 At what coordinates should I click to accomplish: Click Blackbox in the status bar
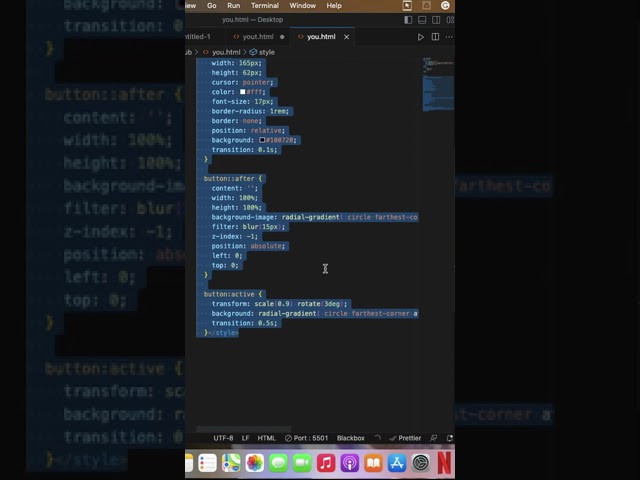(x=351, y=438)
